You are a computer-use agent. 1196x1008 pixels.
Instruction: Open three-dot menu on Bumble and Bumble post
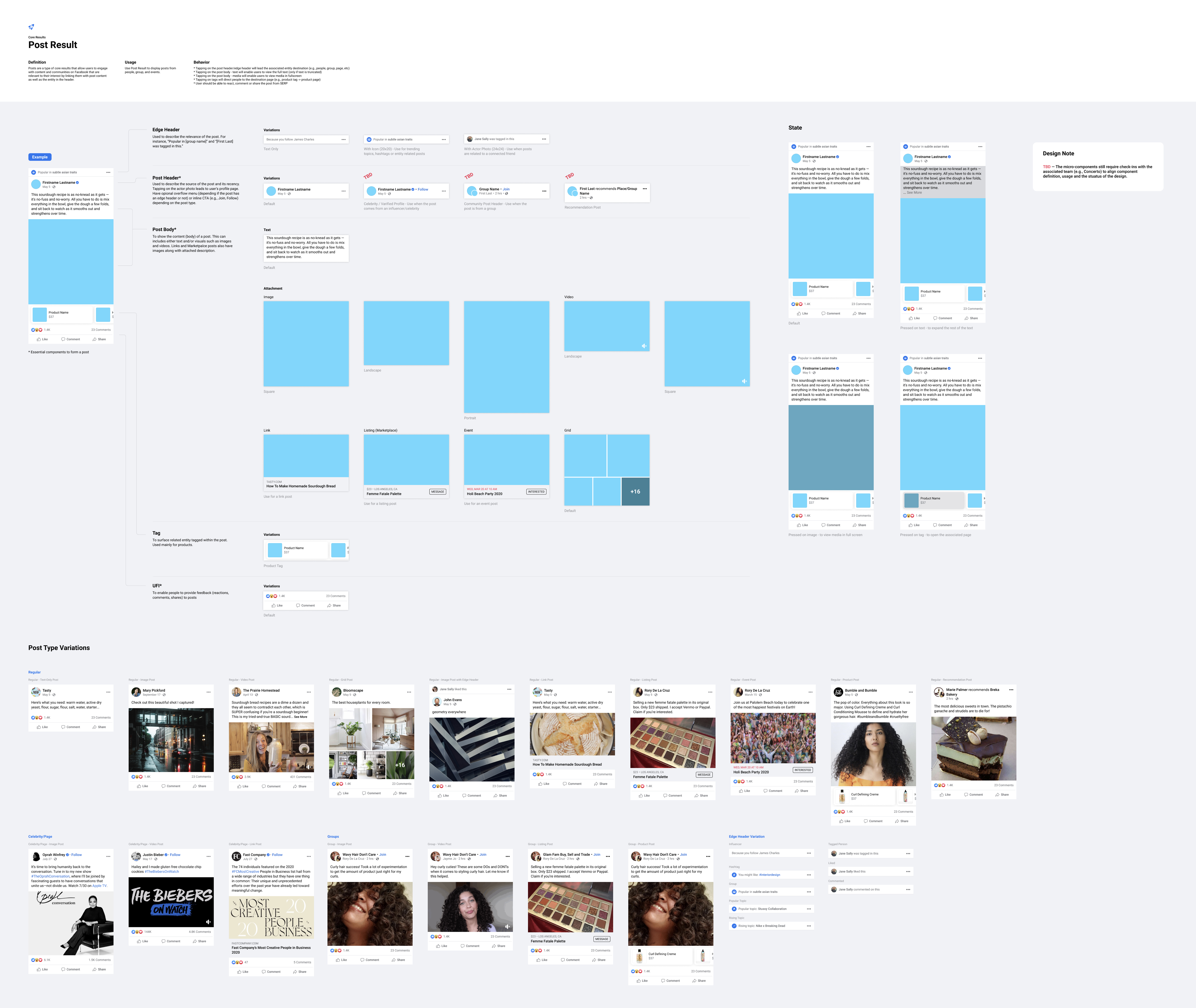coord(911,692)
